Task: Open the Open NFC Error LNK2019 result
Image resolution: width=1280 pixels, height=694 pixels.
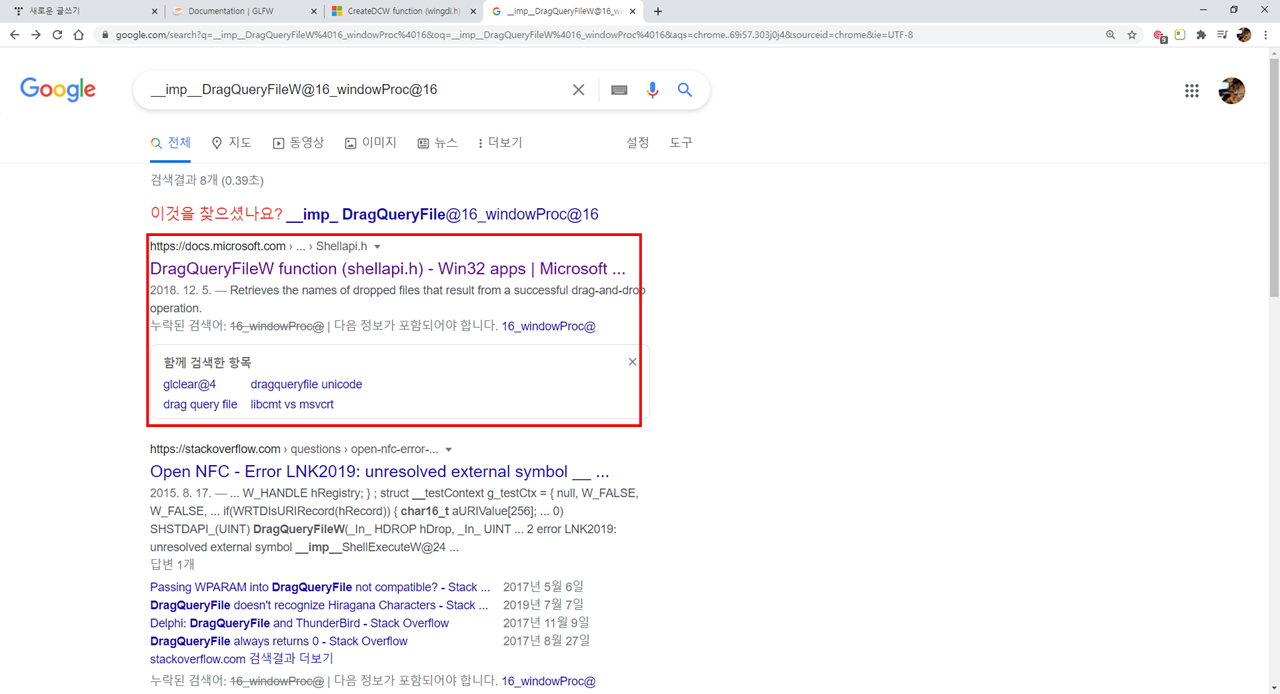Action: tap(380, 471)
